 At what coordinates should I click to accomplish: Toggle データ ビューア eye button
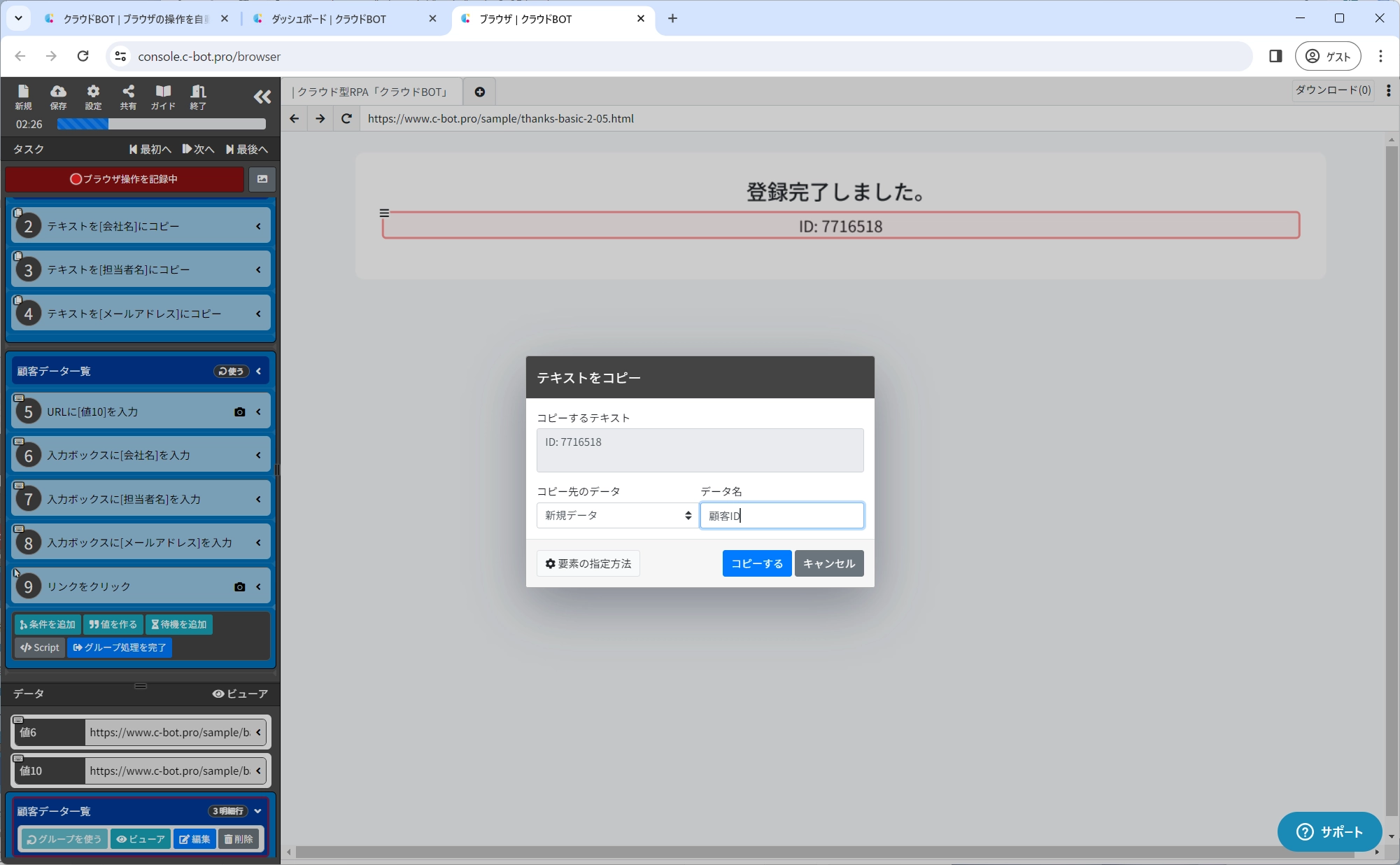240,694
